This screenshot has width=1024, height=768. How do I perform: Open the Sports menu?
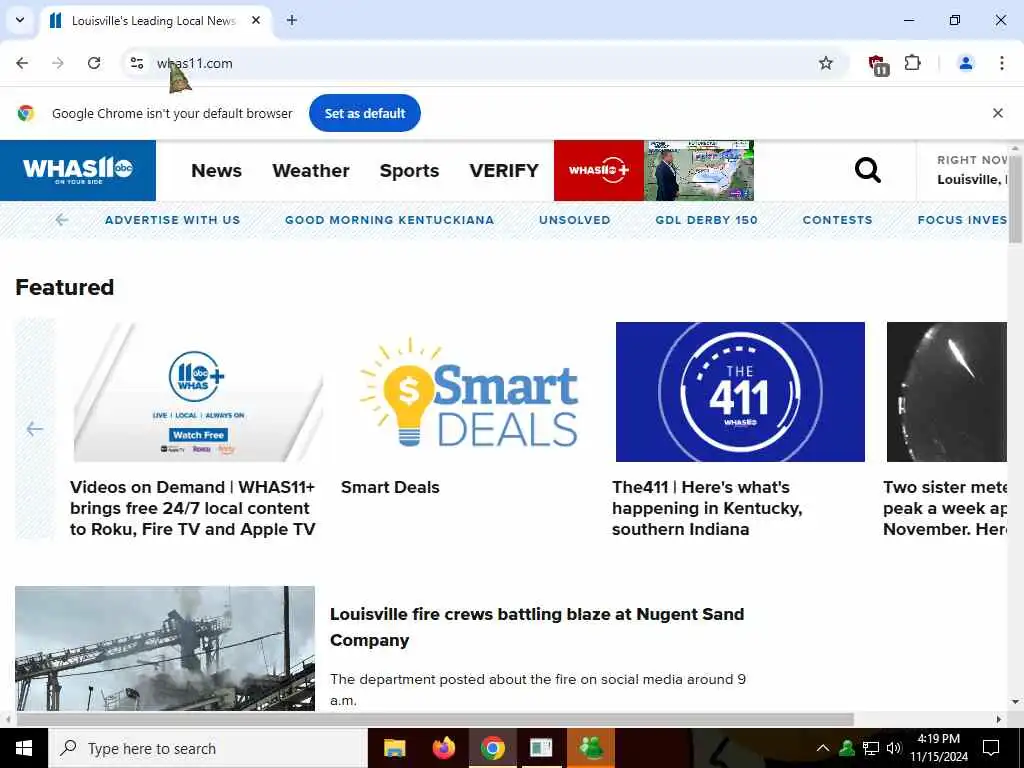(x=409, y=170)
